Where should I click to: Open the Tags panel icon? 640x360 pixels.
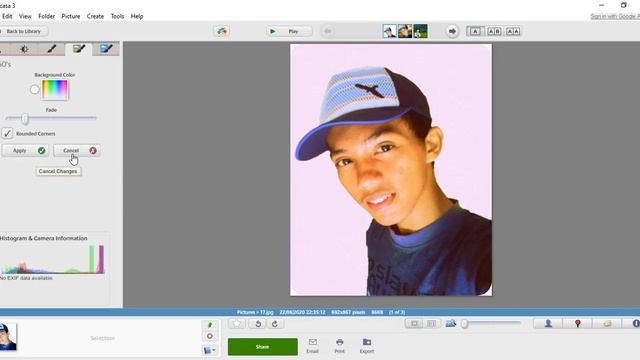607,324
